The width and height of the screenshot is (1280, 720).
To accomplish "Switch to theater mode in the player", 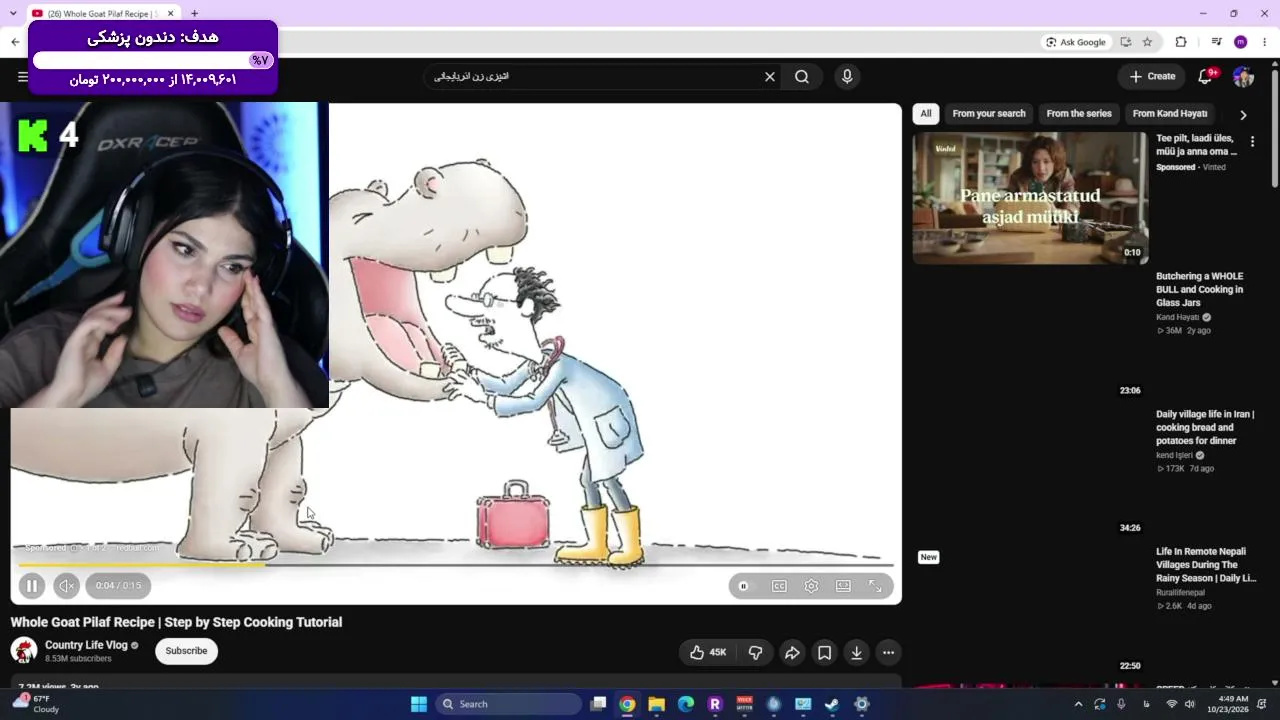I will click(x=843, y=586).
